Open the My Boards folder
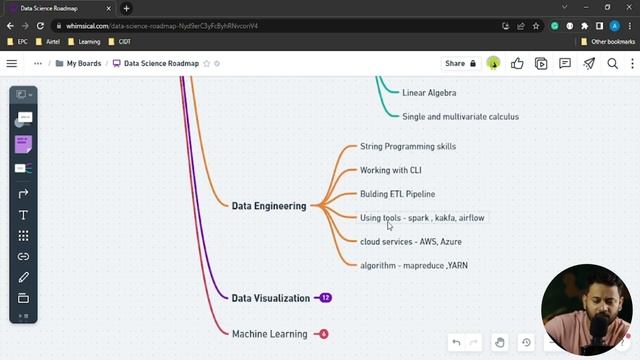 point(78,64)
